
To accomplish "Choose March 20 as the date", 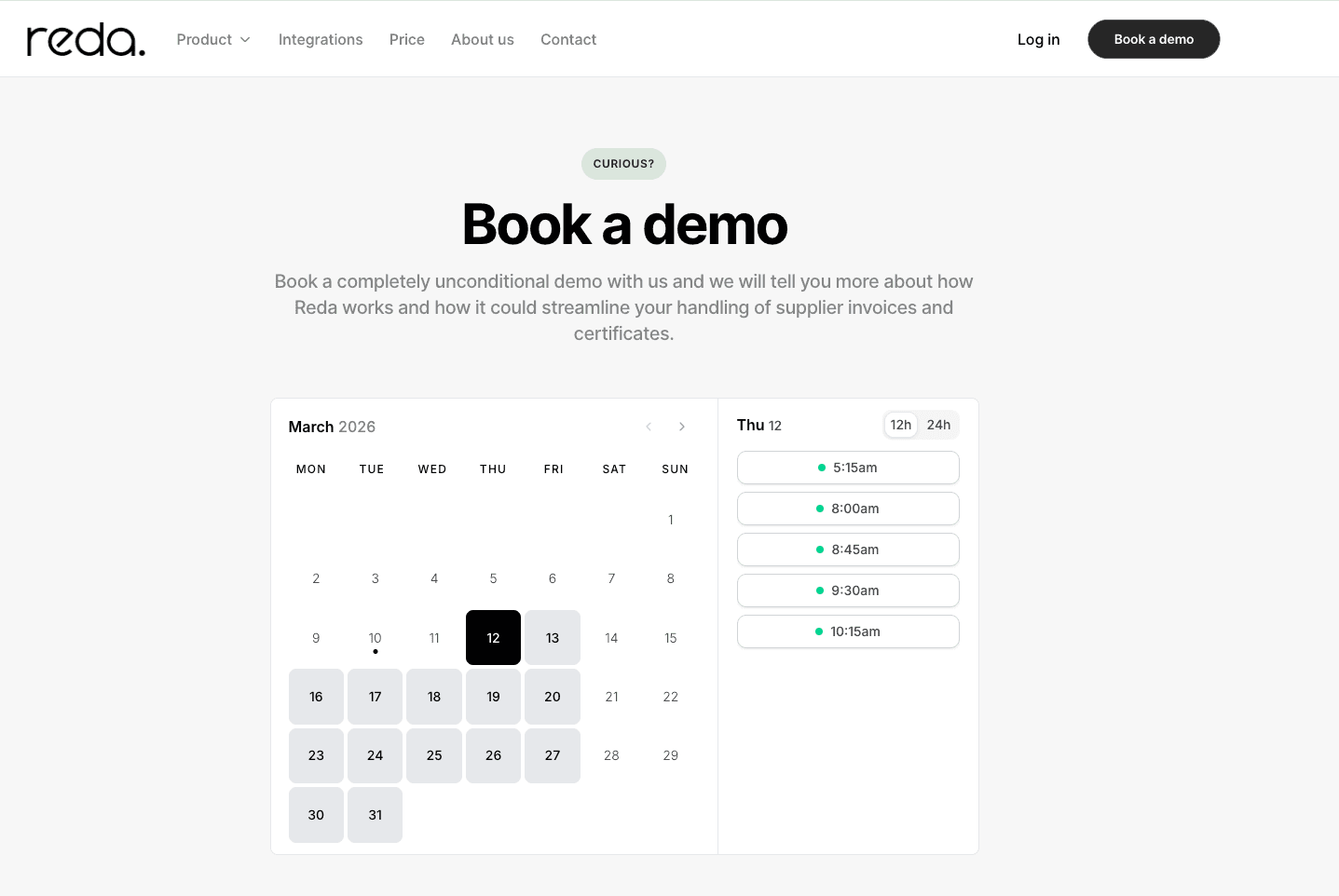I will pyautogui.click(x=553, y=697).
